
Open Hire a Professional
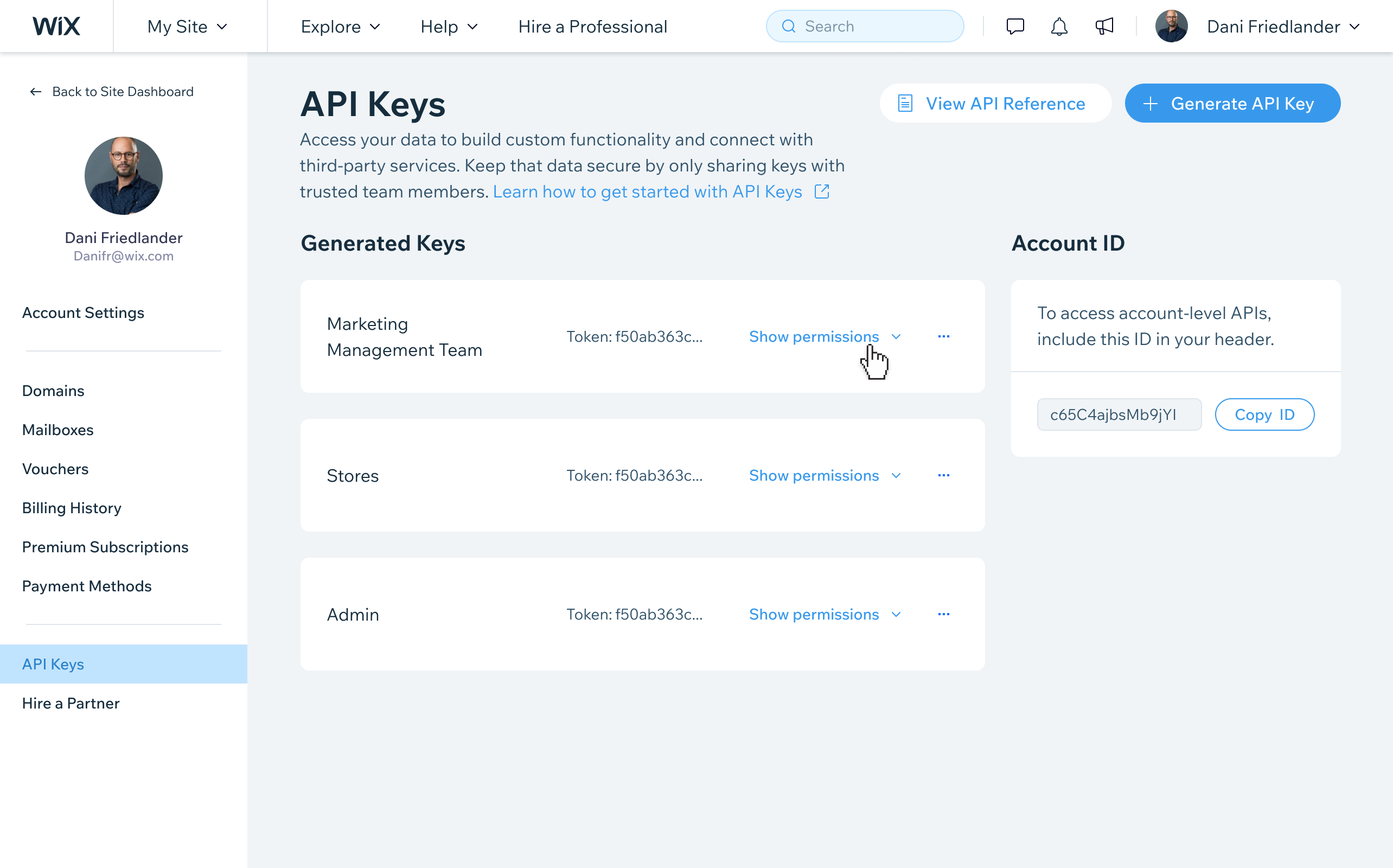click(x=593, y=27)
